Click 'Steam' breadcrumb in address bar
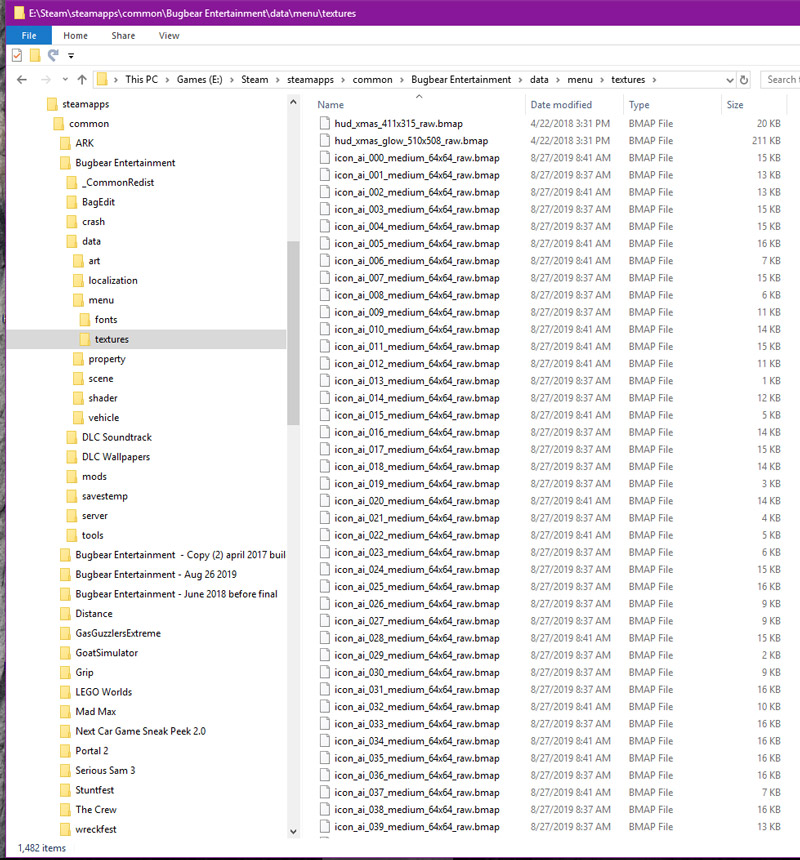 [x=255, y=80]
